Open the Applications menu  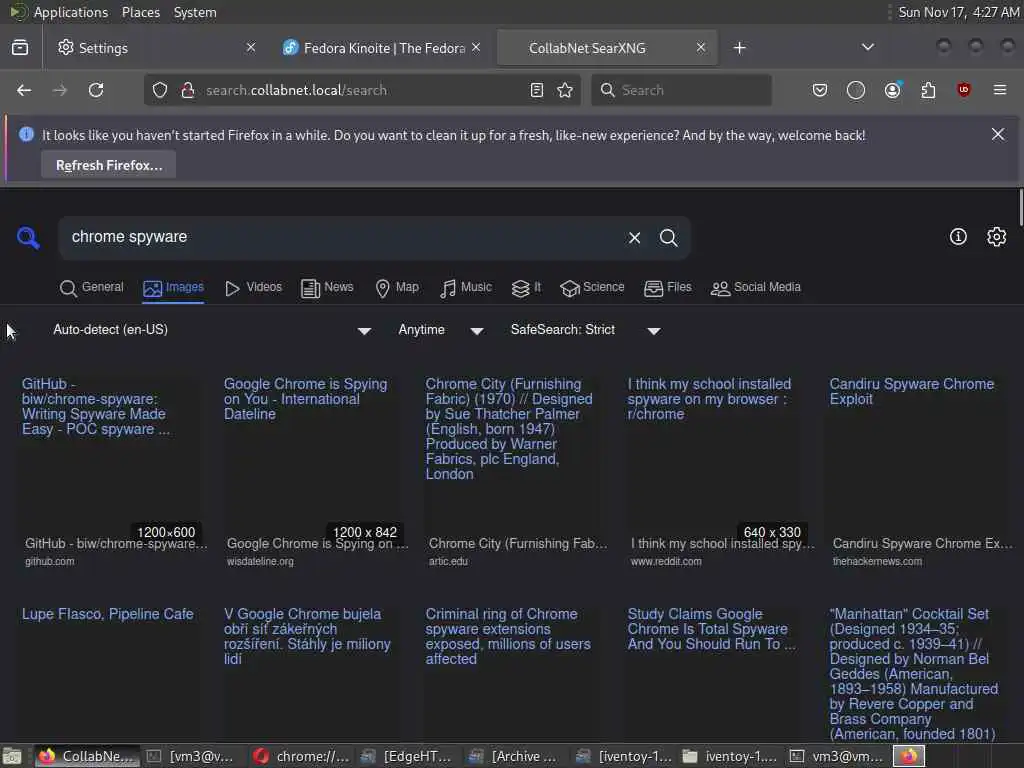(x=71, y=12)
